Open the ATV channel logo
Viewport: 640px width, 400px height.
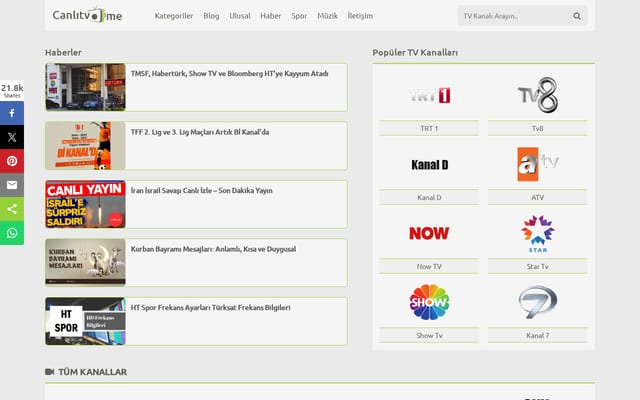pyautogui.click(x=538, y=164)
